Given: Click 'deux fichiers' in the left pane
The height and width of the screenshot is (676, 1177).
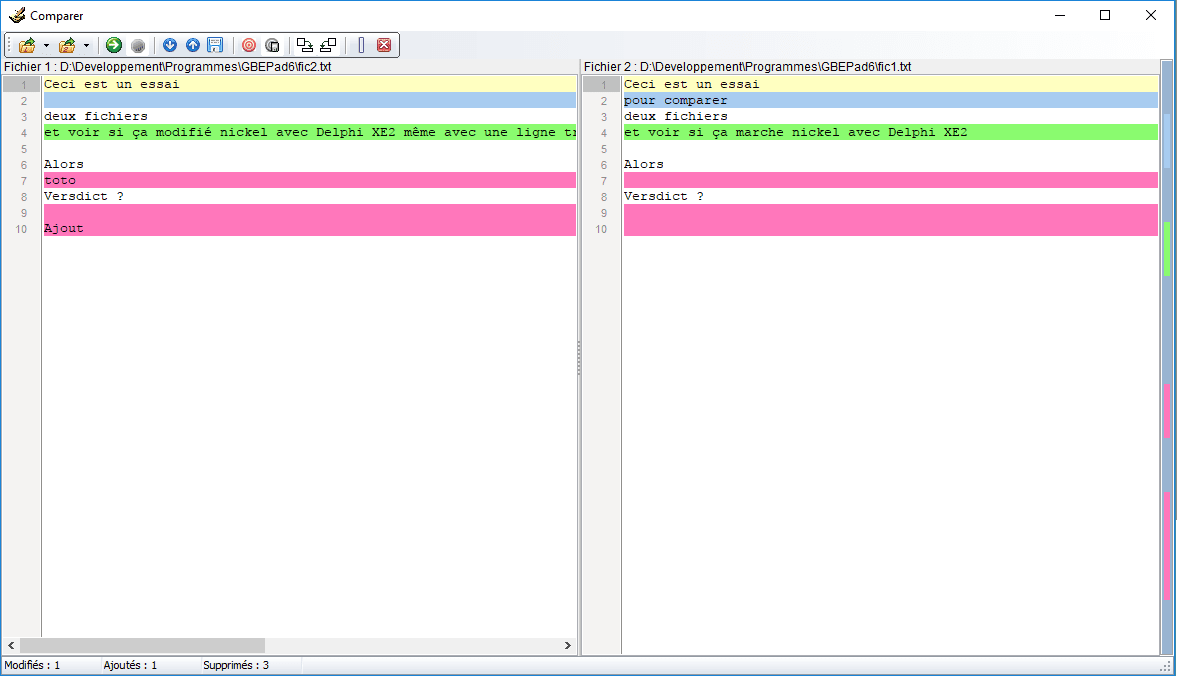Looking at the screenshot, I should point(95,116).
